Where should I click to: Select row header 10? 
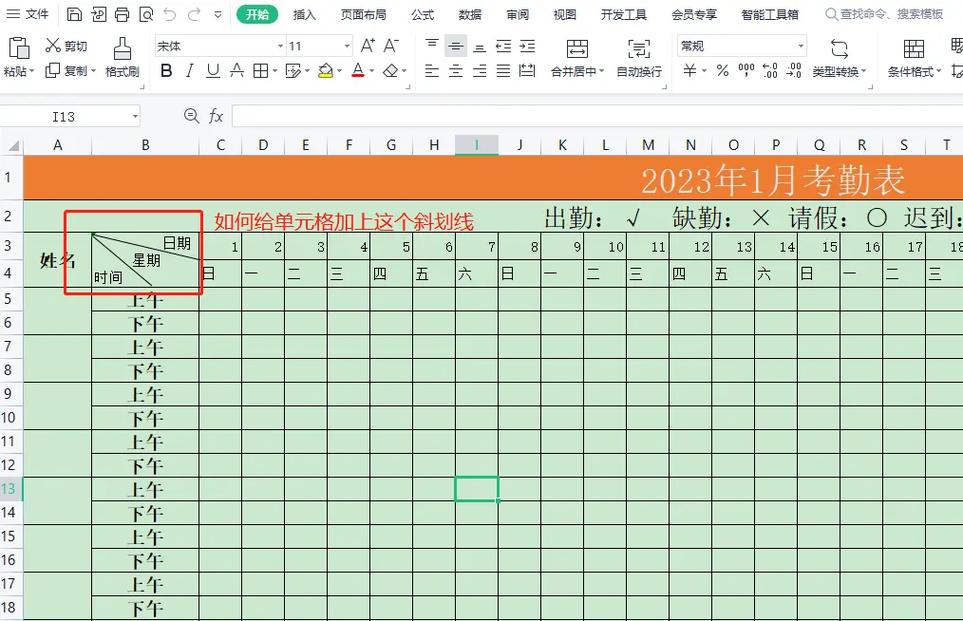8,418
